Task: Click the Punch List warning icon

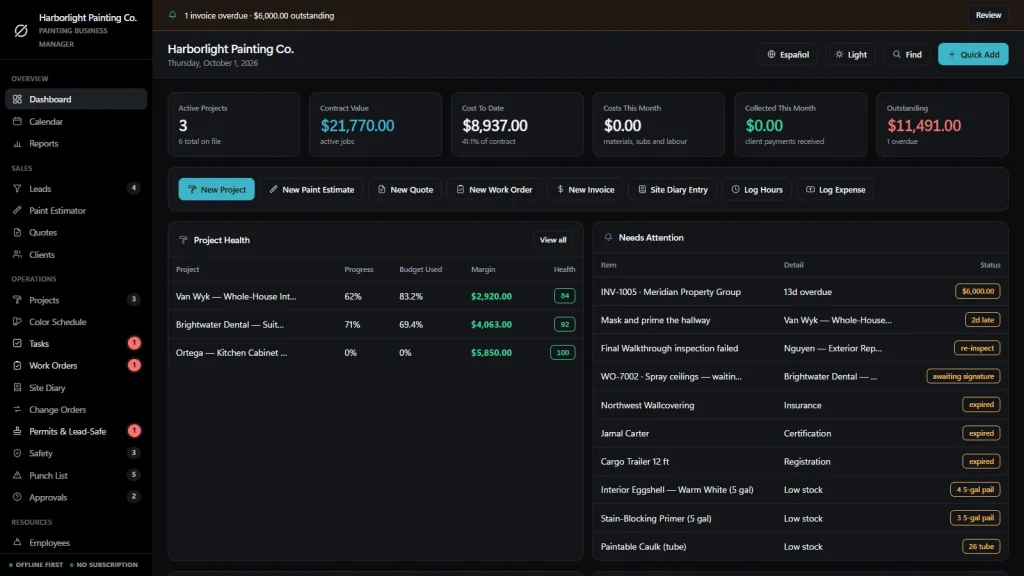Action: coord(18,475)
